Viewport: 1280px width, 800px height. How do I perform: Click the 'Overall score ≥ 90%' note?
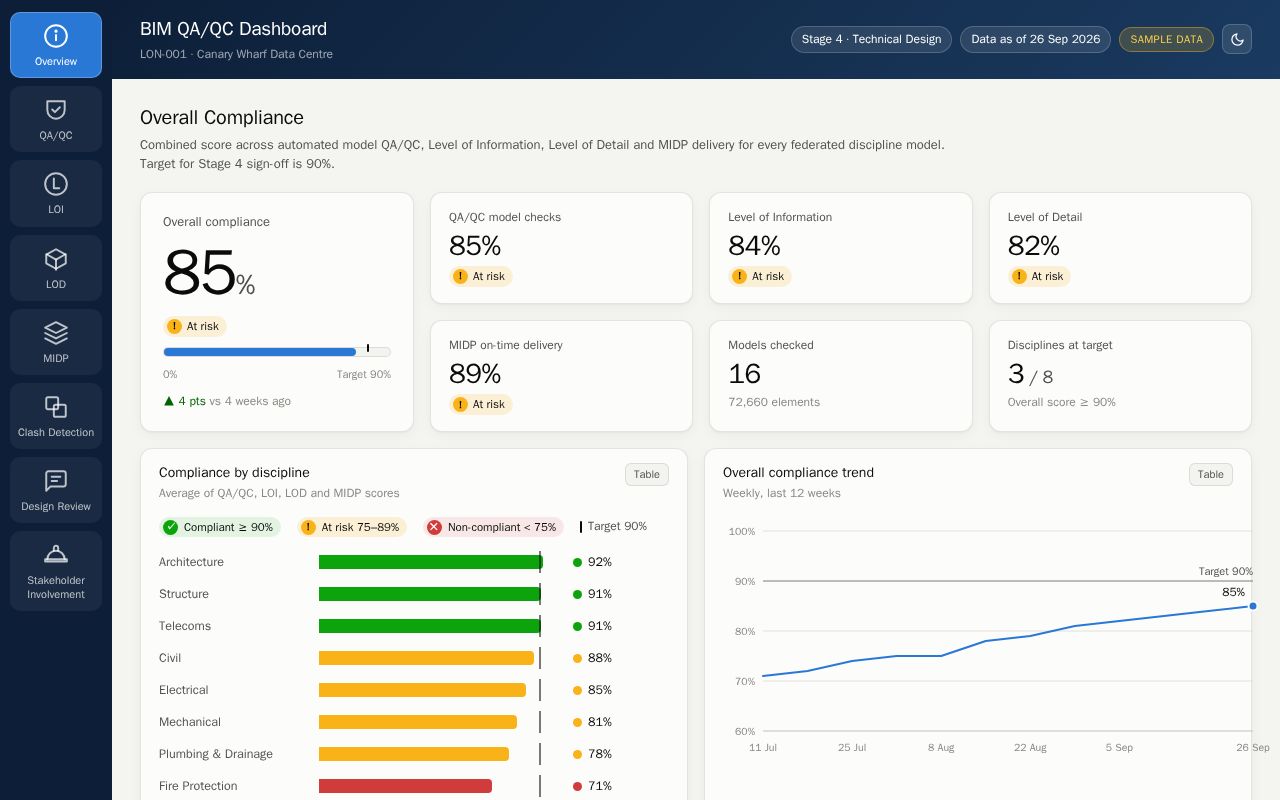coord(1062,402)
